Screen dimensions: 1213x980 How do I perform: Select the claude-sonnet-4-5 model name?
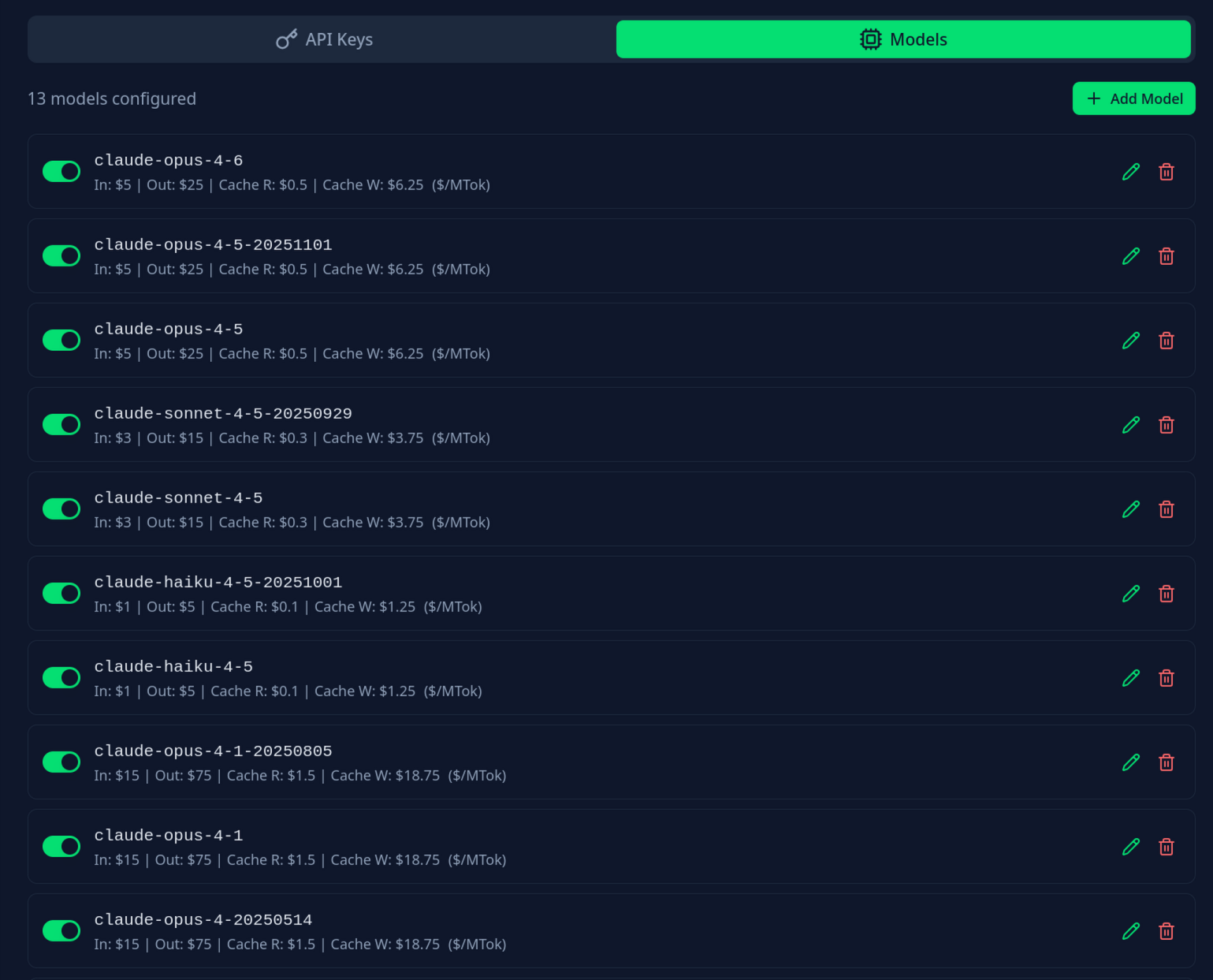coord(179,498)
